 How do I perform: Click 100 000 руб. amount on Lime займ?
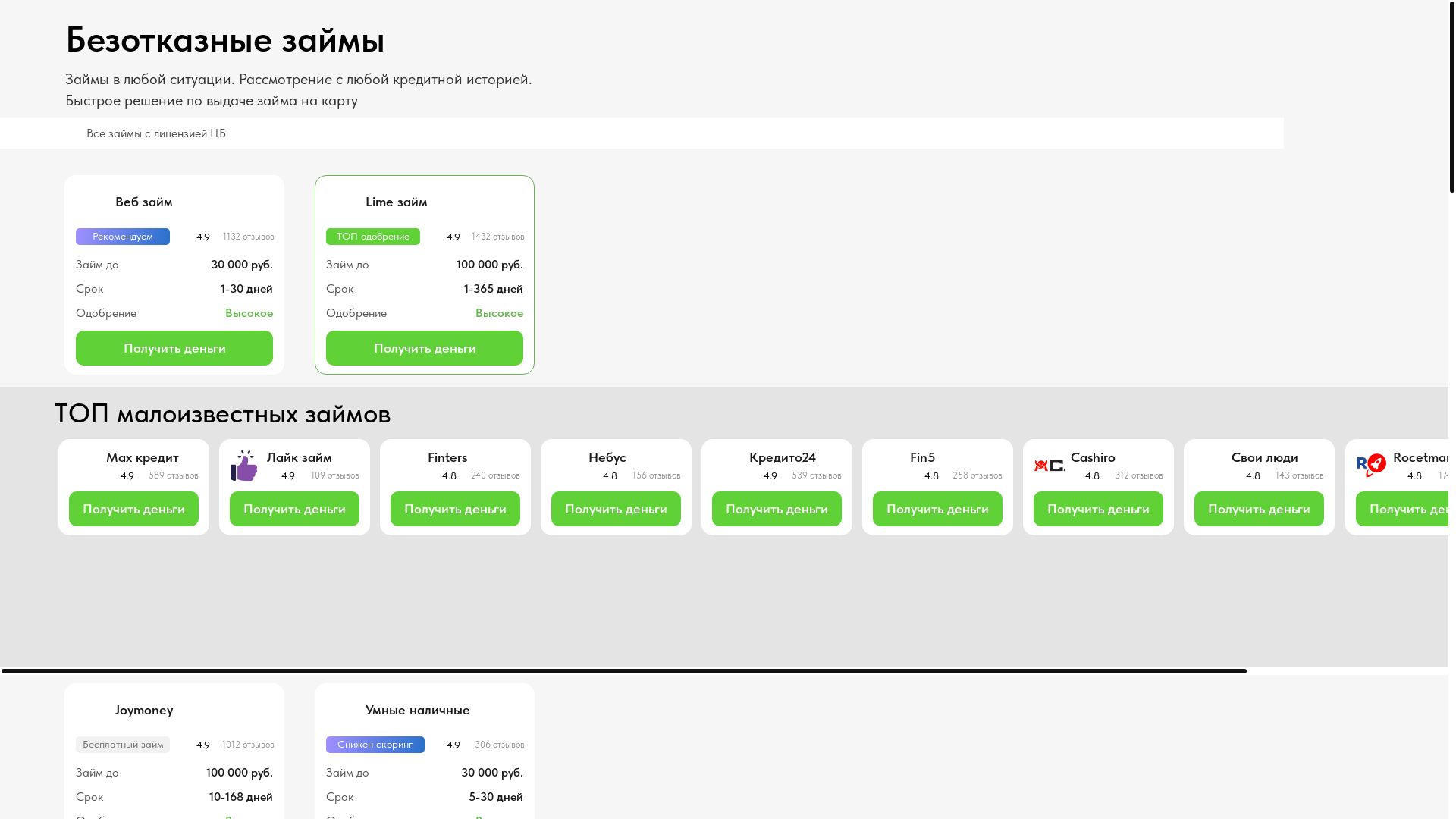point(490,265)
